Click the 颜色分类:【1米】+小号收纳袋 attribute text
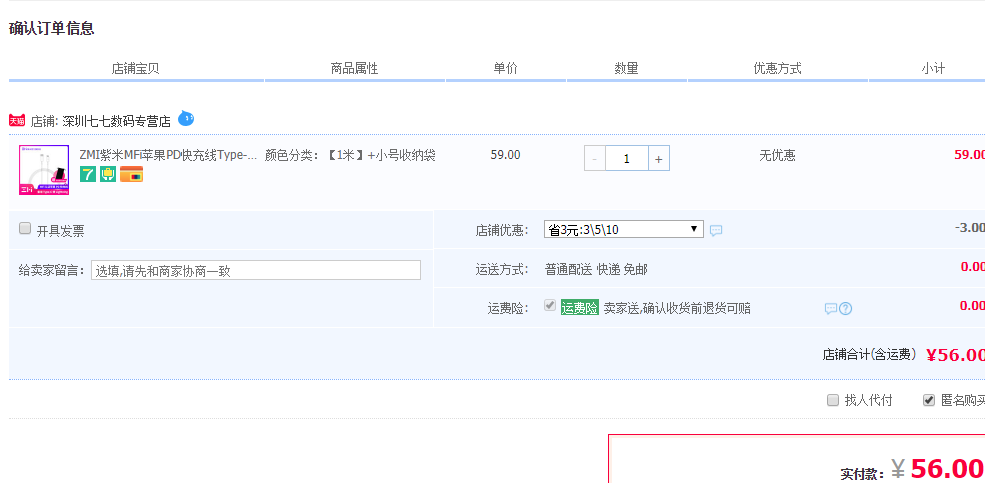This screenshot has width=985, height=483. point(351,155)
